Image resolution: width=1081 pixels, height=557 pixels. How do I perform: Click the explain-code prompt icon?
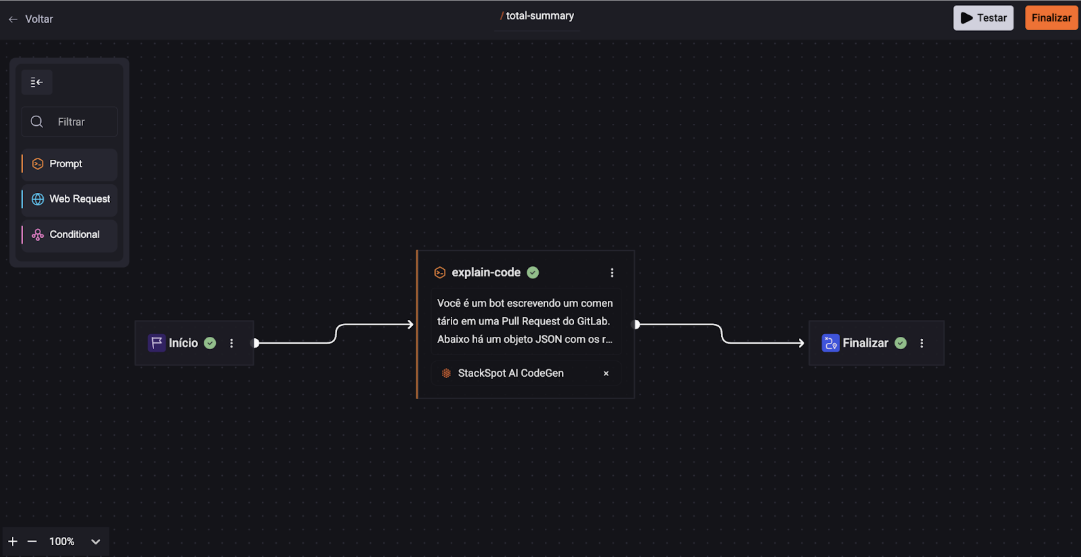(x=439, y=273)
